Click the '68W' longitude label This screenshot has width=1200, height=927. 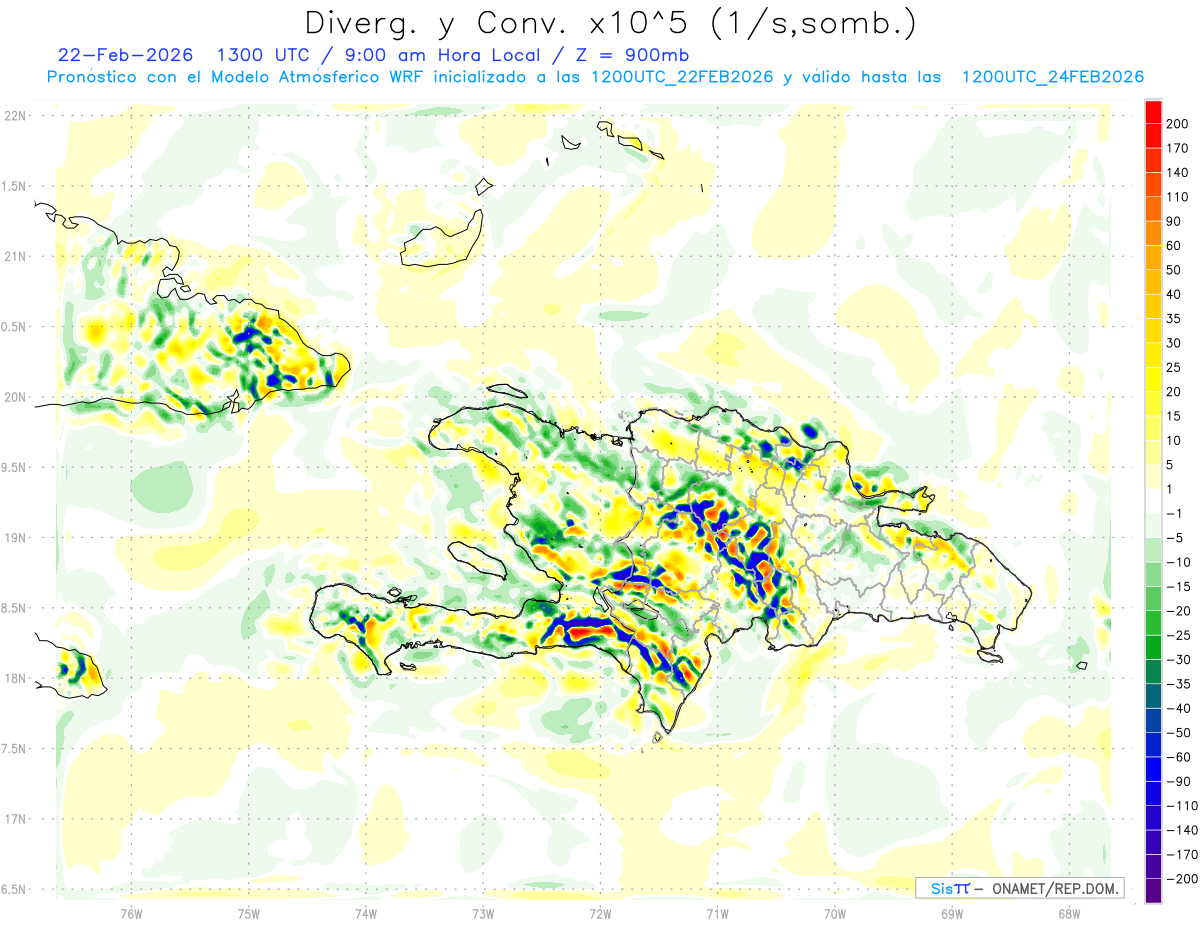tap(1069, 912)
